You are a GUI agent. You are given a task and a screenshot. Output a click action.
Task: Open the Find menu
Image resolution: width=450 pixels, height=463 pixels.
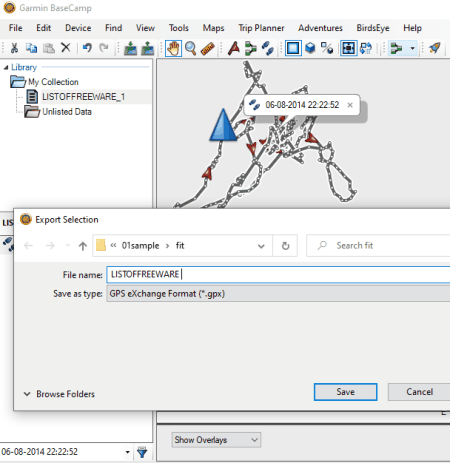[x=113, y=28]
